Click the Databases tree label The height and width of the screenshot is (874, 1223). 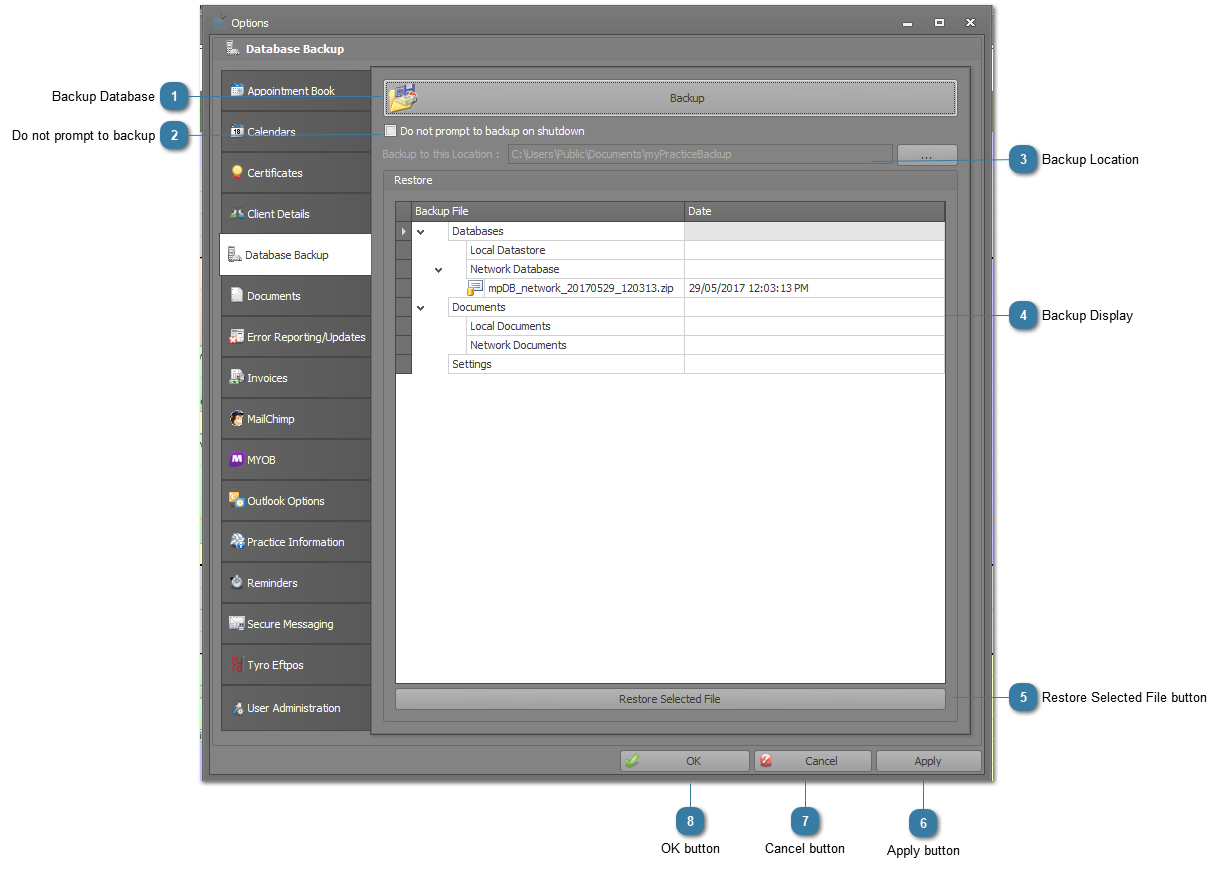click(477, 232)
